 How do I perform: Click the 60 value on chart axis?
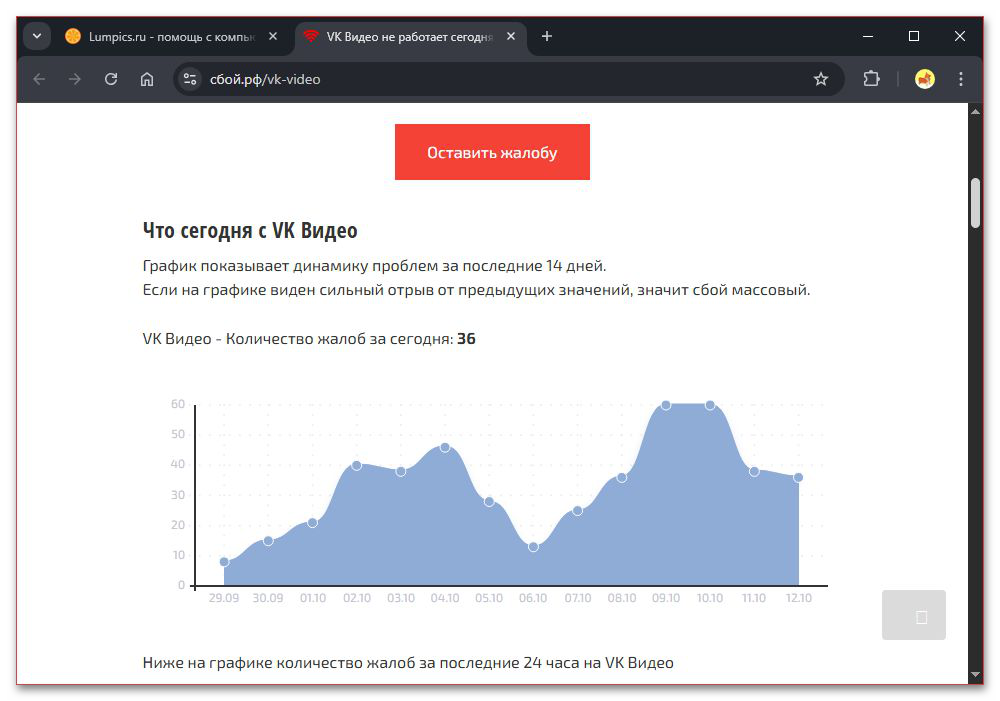point(178,404)
